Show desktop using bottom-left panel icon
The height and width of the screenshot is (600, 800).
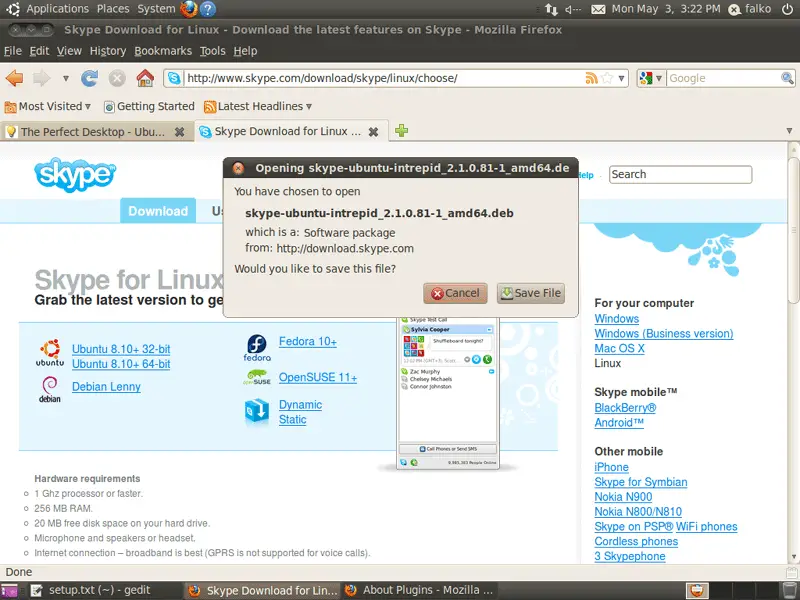9,590
